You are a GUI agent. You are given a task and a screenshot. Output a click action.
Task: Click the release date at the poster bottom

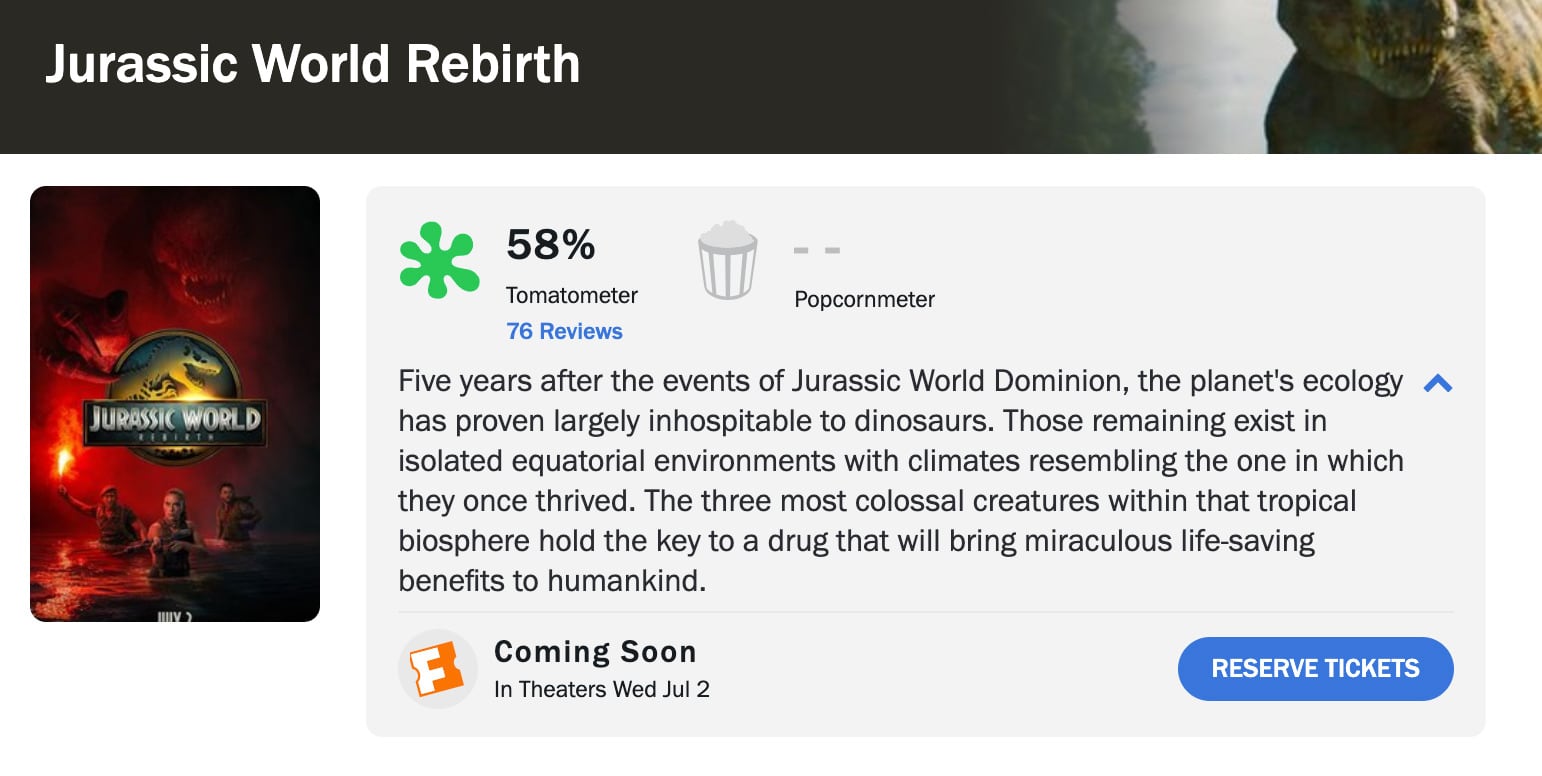(174, 616)
